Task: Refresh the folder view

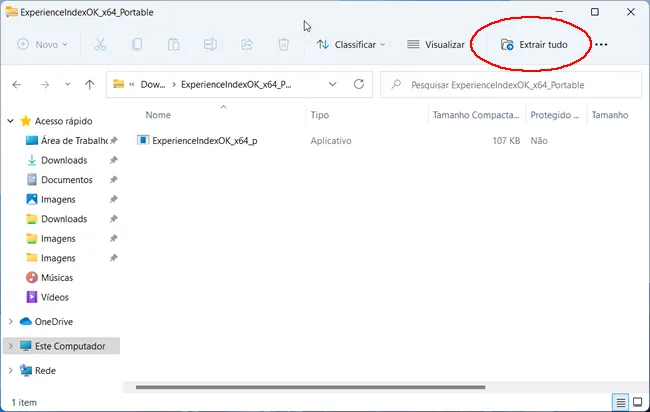Action: coord(359,85)
